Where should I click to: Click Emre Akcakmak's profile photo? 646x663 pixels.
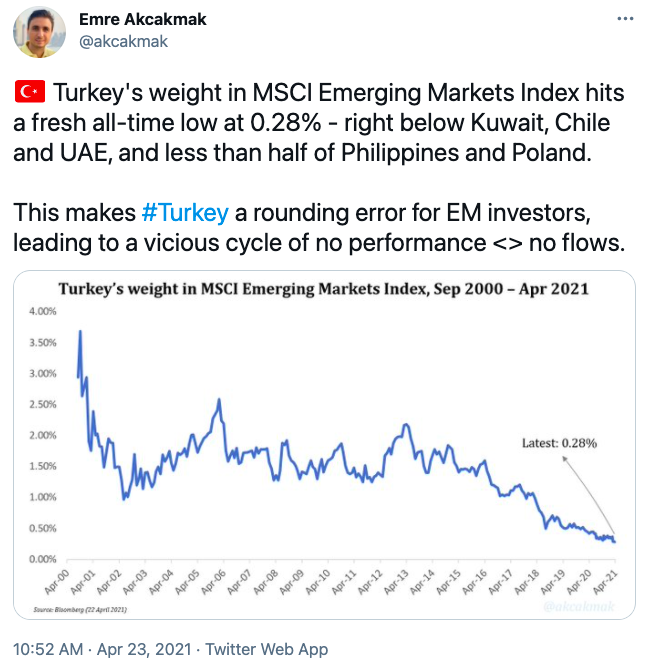point(39,31)
